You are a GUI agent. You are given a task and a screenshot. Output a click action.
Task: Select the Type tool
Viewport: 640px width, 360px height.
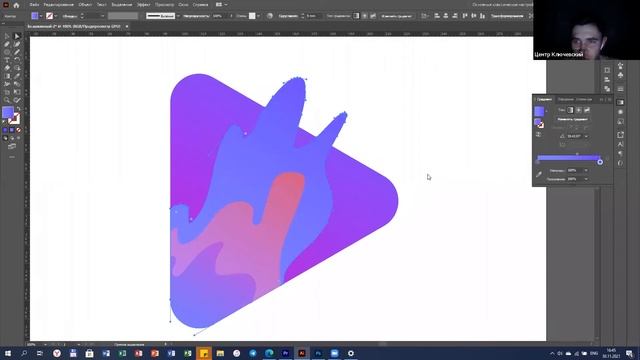(x=7, y=60)
